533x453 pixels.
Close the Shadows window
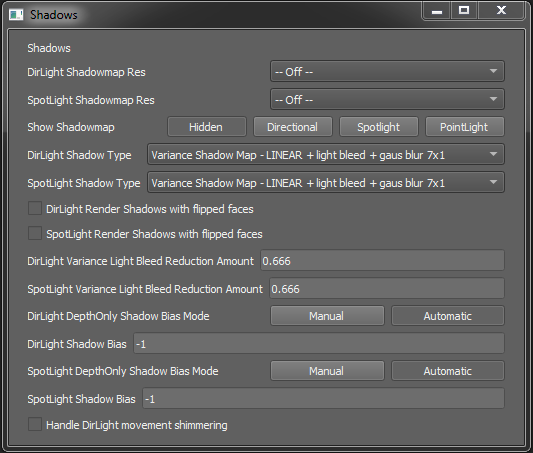click(x=501, y=11)
